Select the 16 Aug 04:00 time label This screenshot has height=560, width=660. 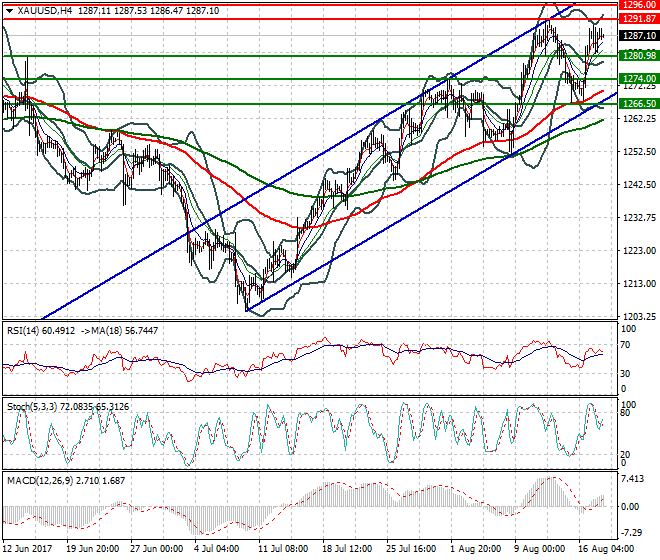pyautogui.click(x=607, y=549)
